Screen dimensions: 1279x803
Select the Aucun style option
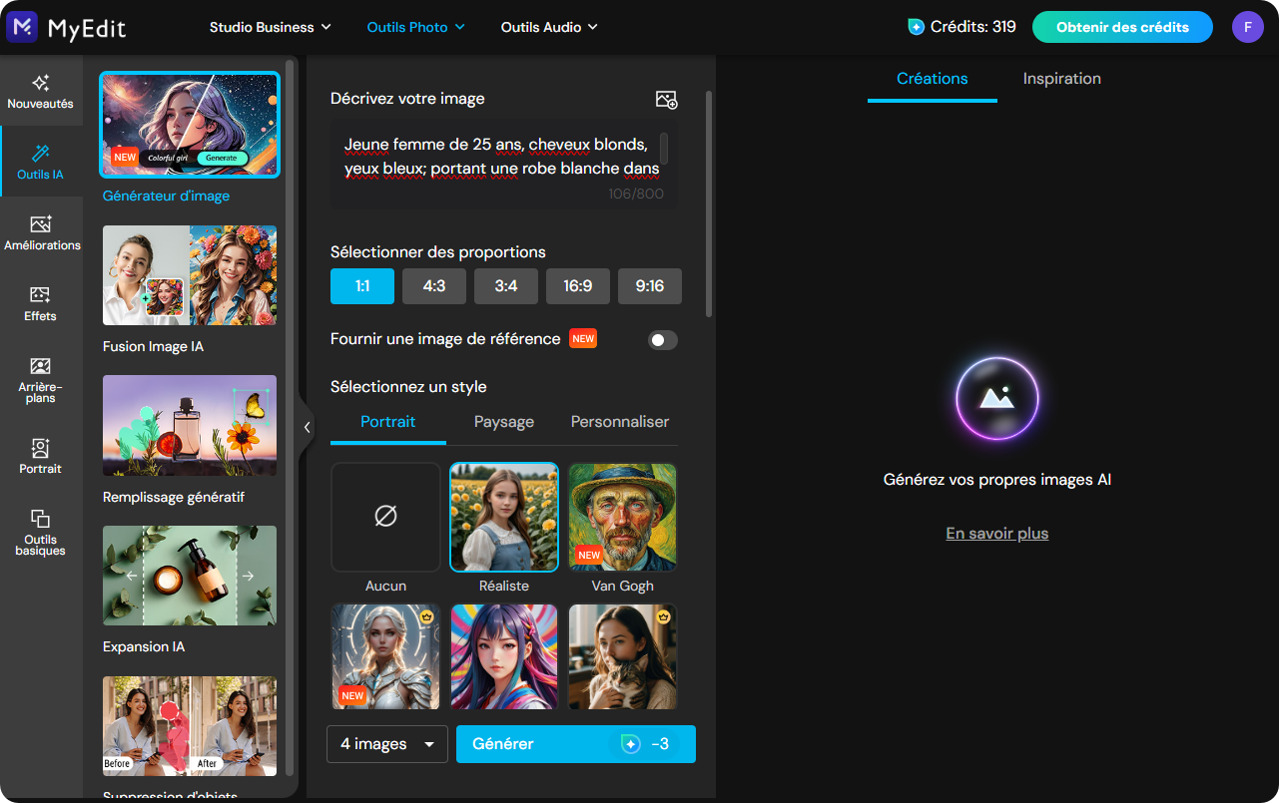[x=386, y=516]
